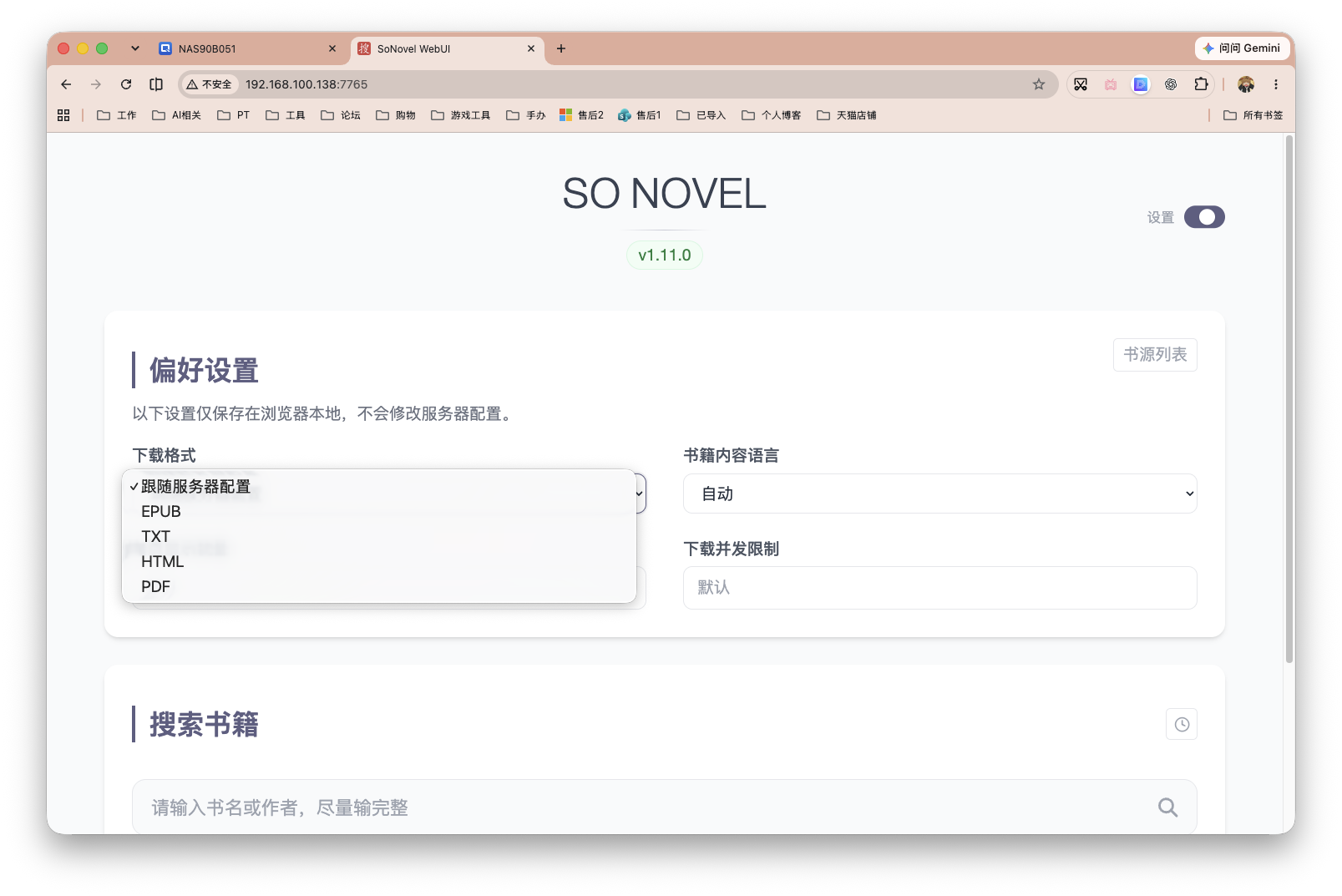This screenshot has height=896, width=1342.
Task: Open the 书源列表 button
Action: [x=1155, y=355]
